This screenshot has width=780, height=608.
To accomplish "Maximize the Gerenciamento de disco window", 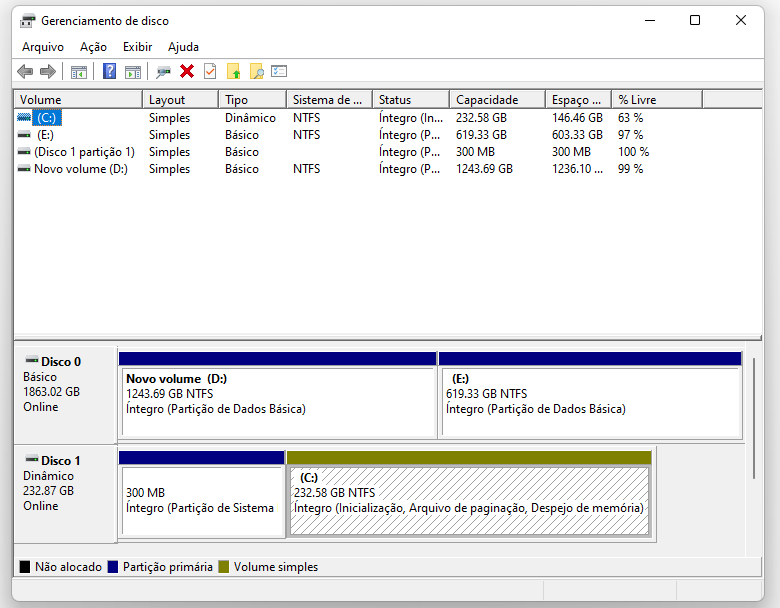I will coord(695,20).
